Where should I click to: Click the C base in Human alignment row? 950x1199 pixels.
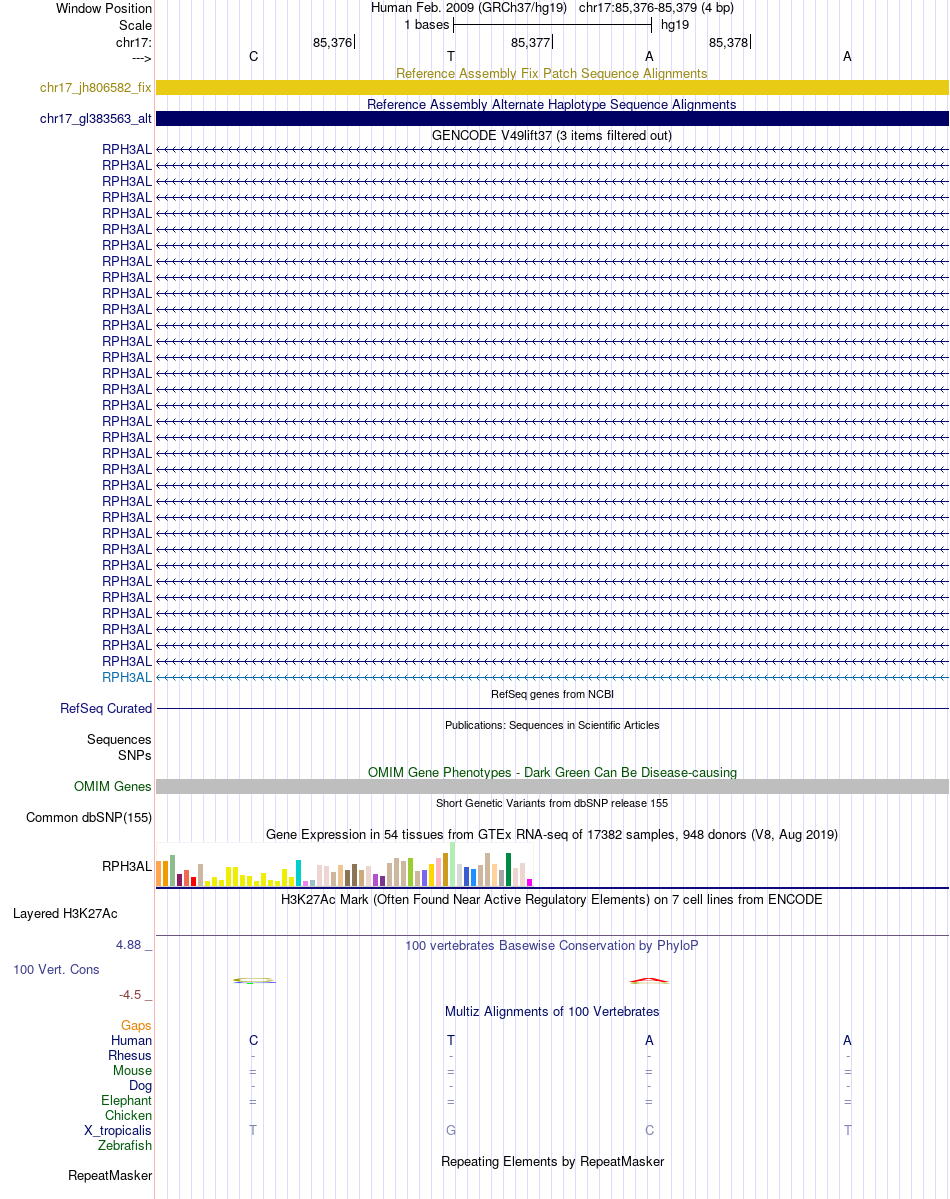pos(253,1041)
